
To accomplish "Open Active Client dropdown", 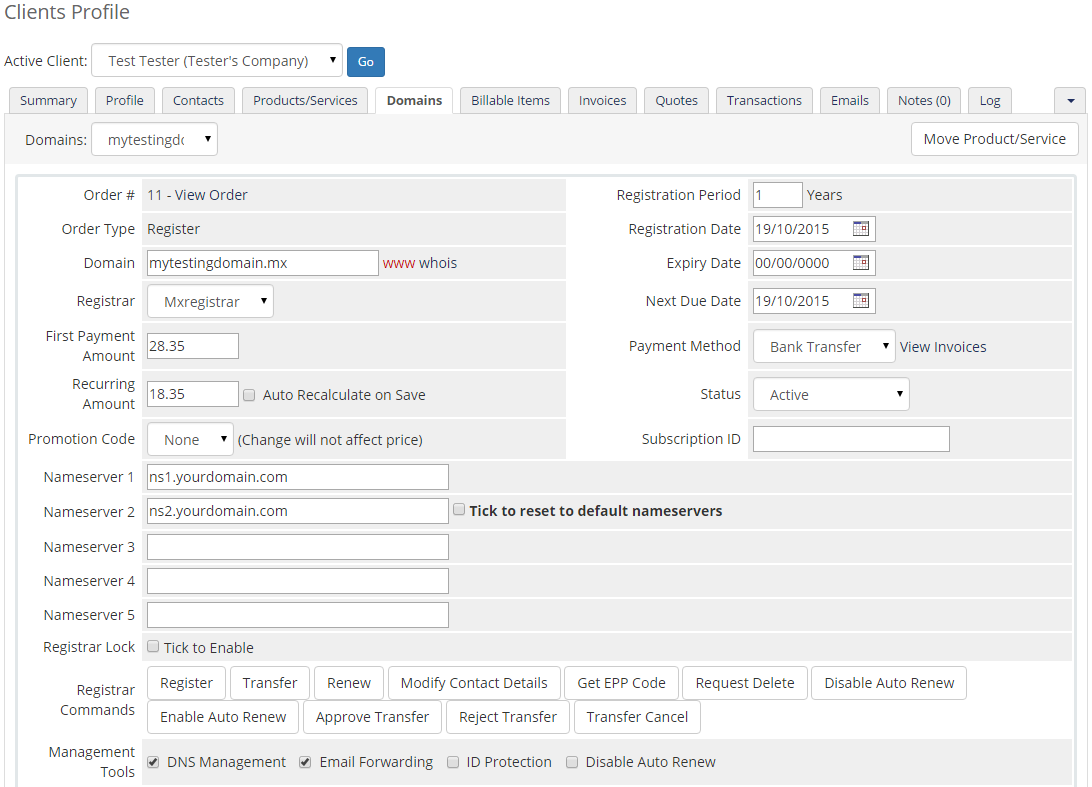I will click(x=217, y=61).
